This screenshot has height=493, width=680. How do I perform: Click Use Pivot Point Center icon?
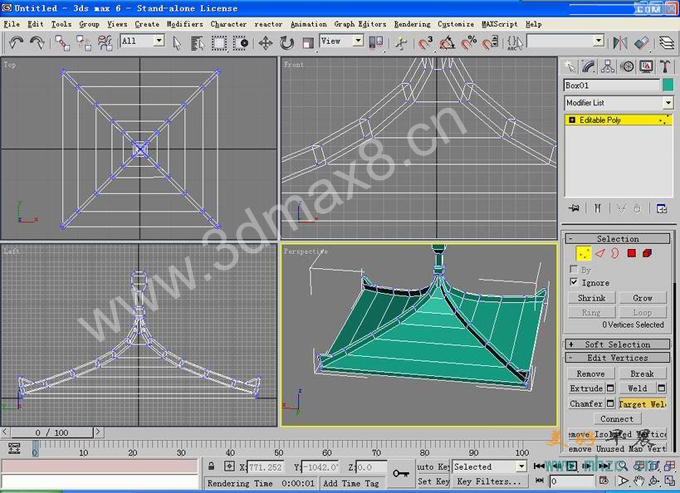pyautogui.click(x=376, y=43)
